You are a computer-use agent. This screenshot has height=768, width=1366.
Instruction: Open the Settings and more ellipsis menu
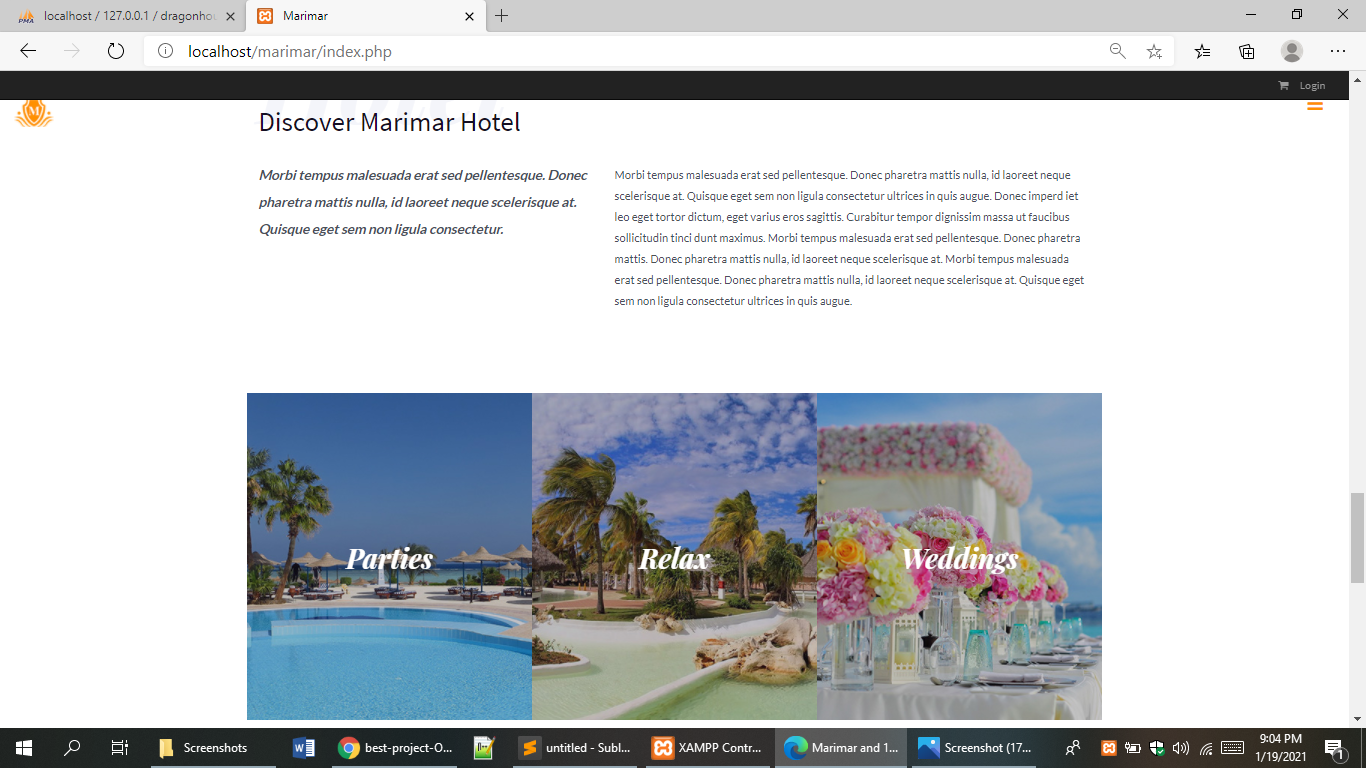[1337, 50]
